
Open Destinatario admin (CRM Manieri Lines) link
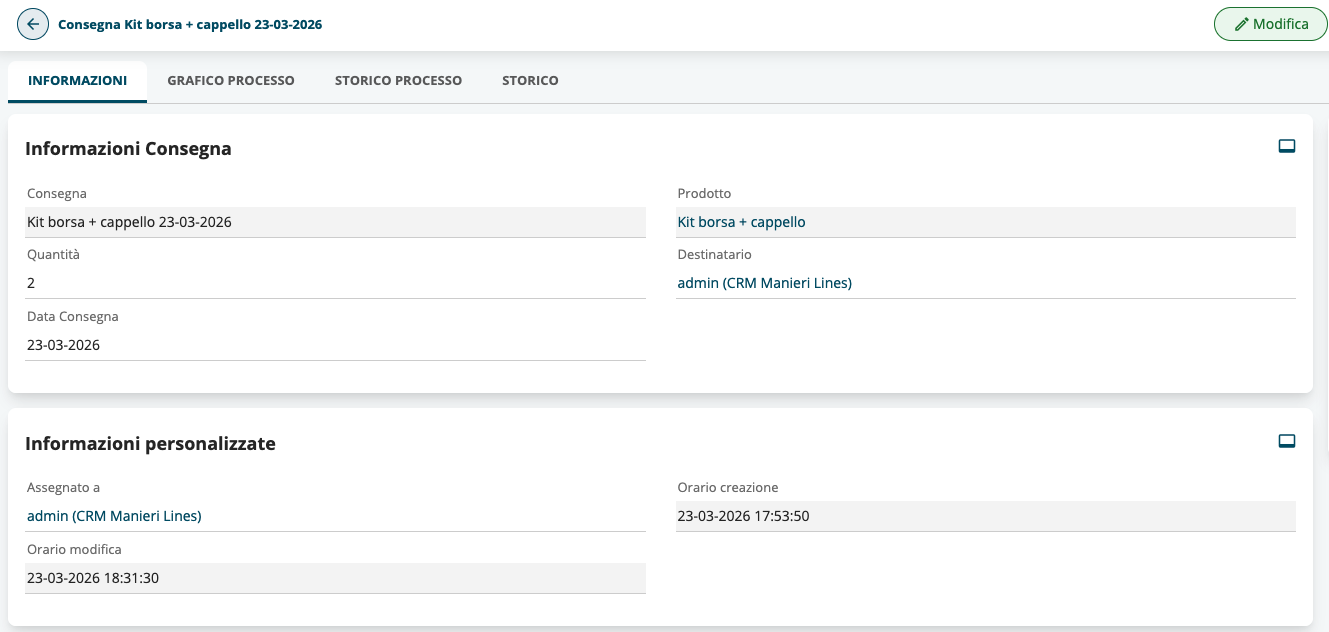[x=764, y=283]
